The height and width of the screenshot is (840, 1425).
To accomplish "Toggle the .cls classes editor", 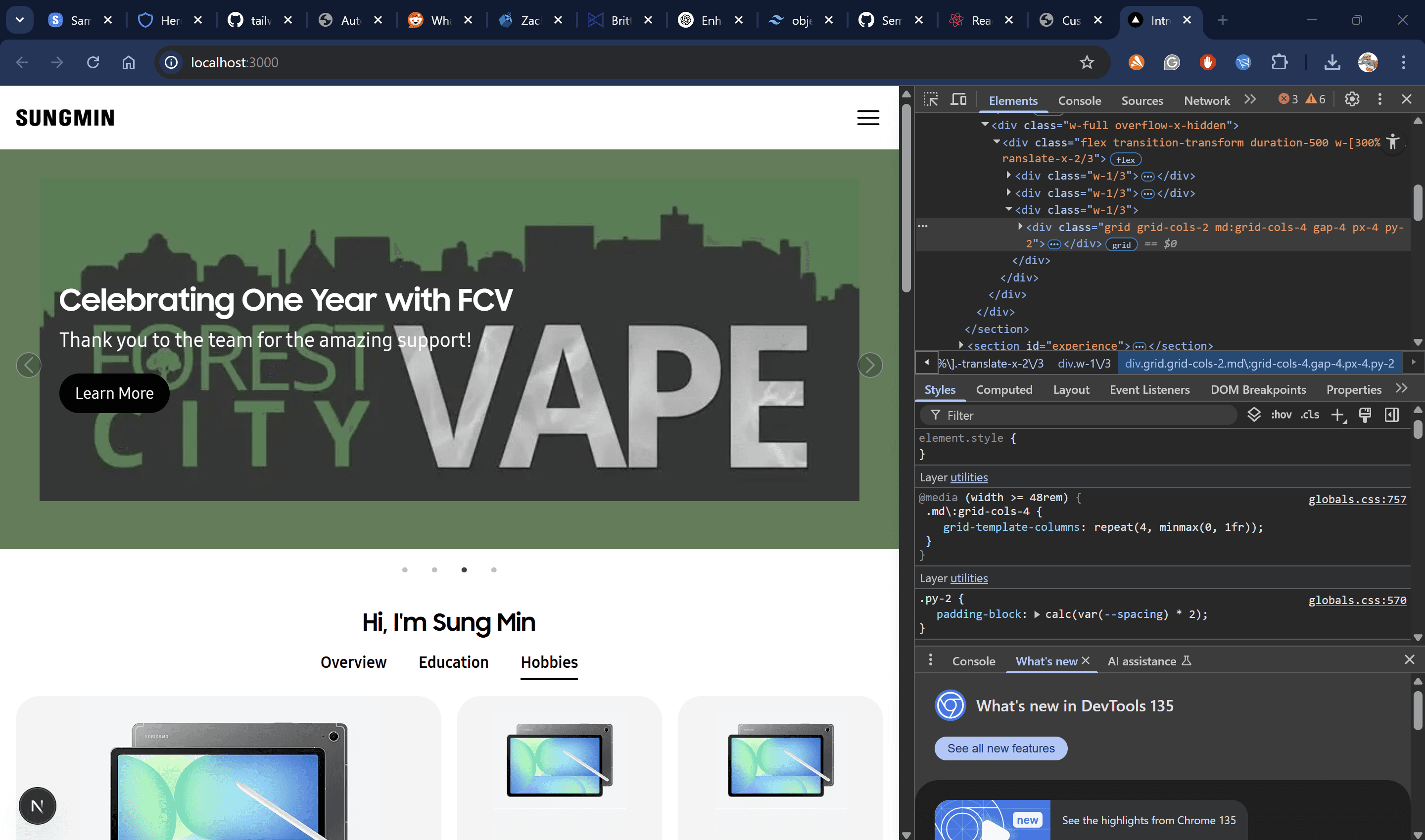I will click(1310, 415).
